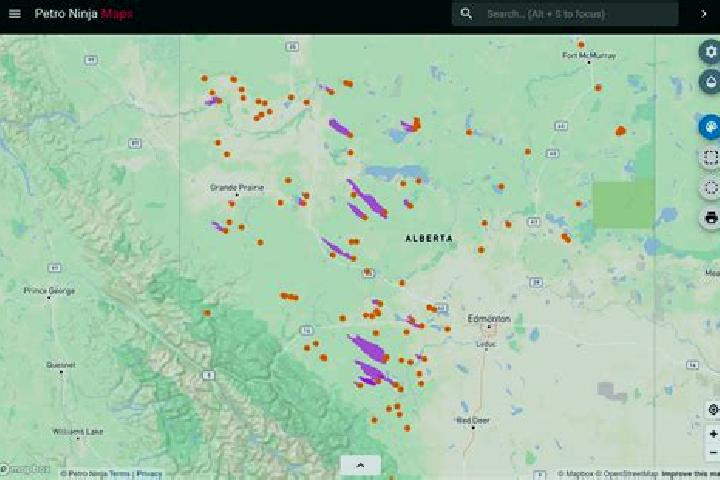The image size is (720, 480).
Task: Select the large purple field near Edmonton
Action: tap(368, 348)
